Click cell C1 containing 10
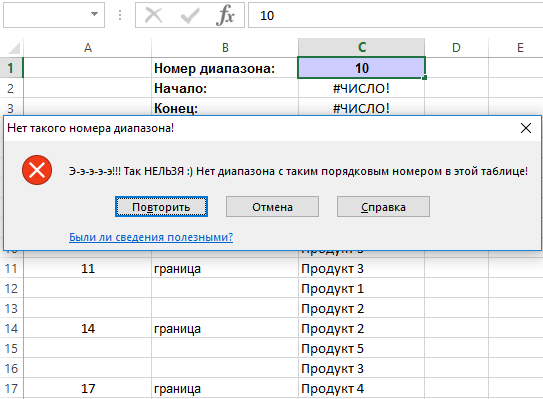The height and width of the screenshot is (399, 543). [x=362, y=68]
